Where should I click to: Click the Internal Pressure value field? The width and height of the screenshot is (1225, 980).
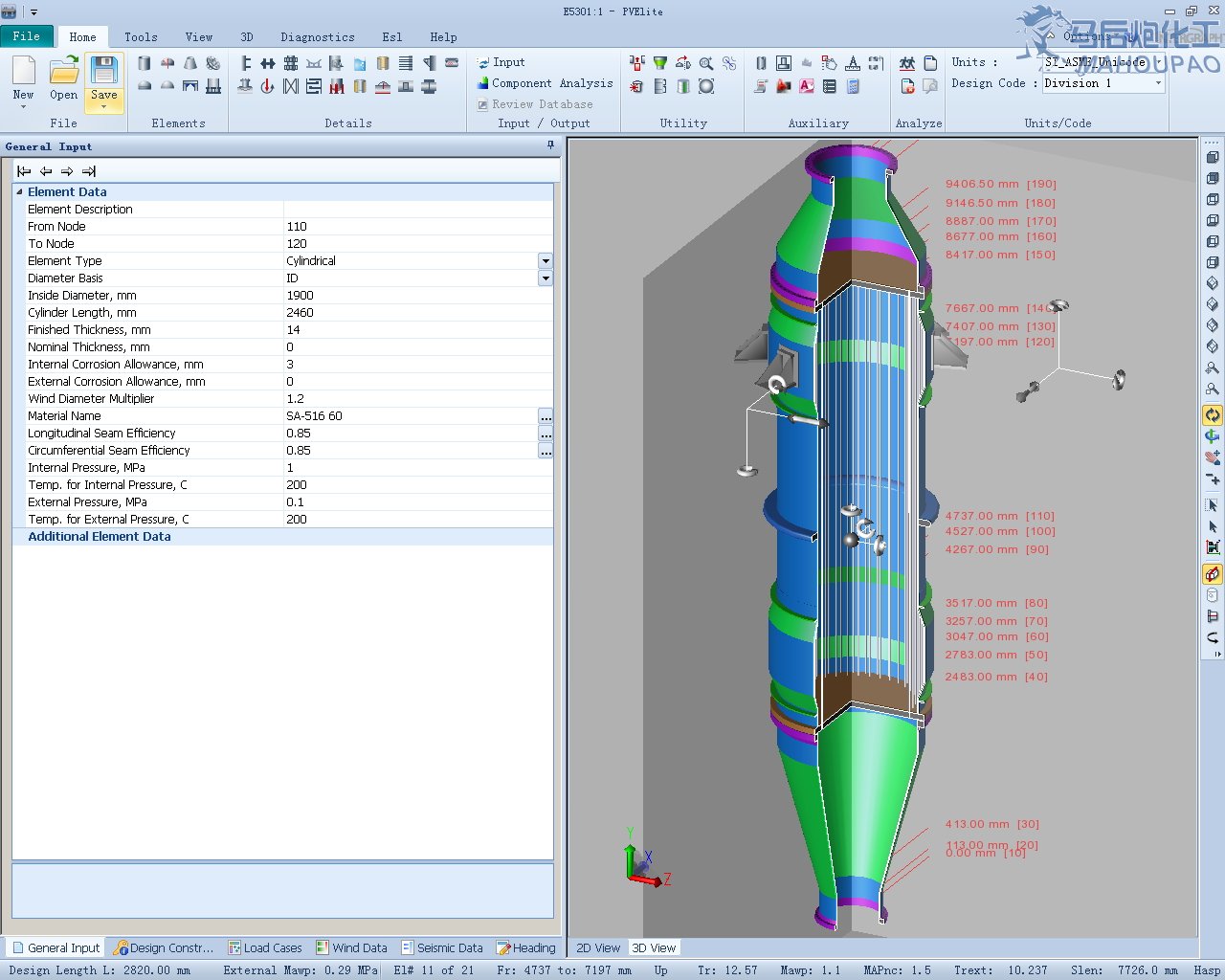[x=418, y=467]
